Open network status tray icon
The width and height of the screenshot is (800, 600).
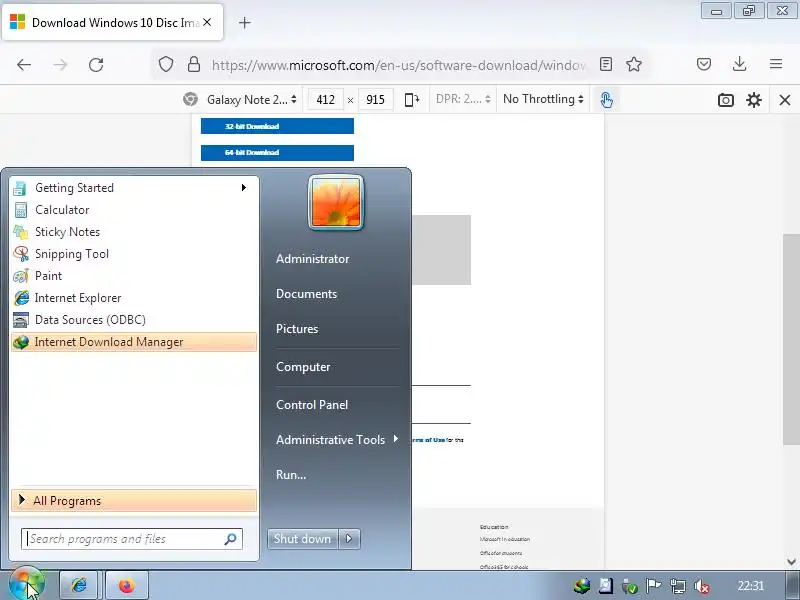[x=678, y=586]
